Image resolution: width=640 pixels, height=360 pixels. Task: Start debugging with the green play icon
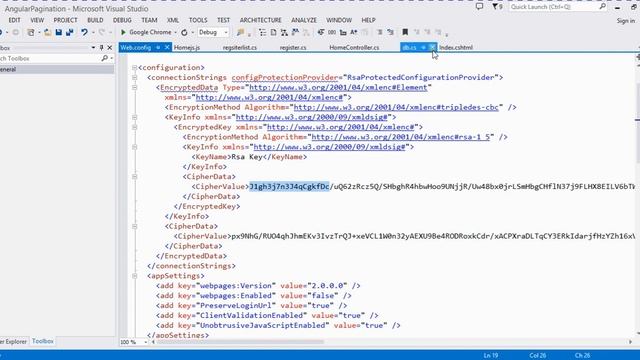pos(123,32)
